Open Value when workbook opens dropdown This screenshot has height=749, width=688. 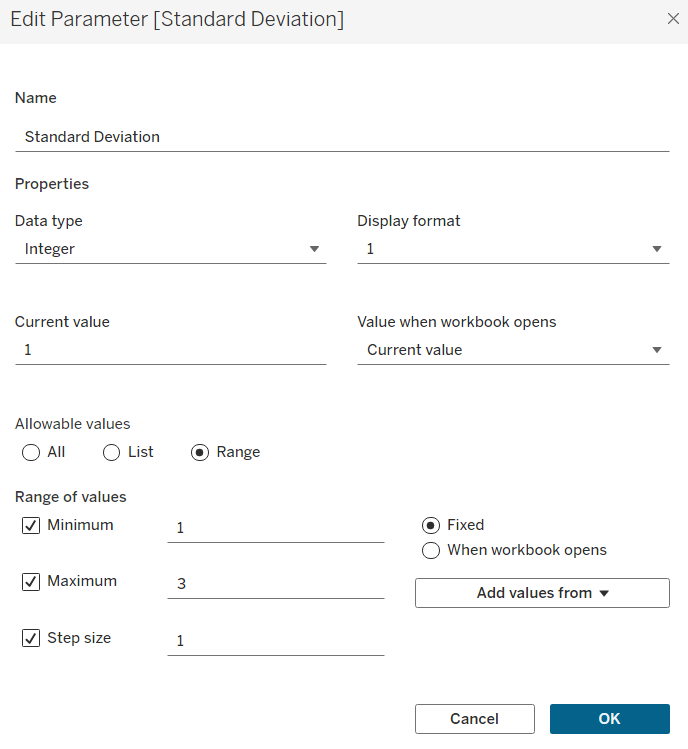(512, 350)
